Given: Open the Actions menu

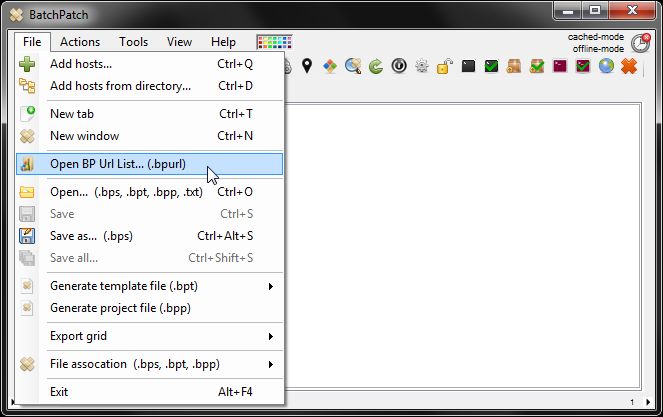Looking at the screenshot, I should click(x=80, y=42).
